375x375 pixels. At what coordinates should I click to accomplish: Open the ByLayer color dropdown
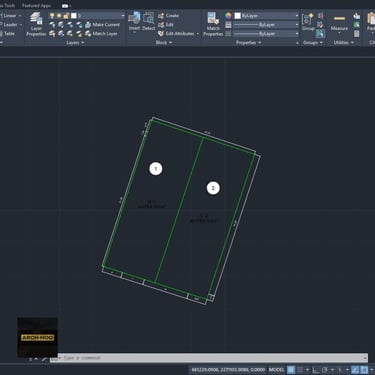tap(266, 16)
